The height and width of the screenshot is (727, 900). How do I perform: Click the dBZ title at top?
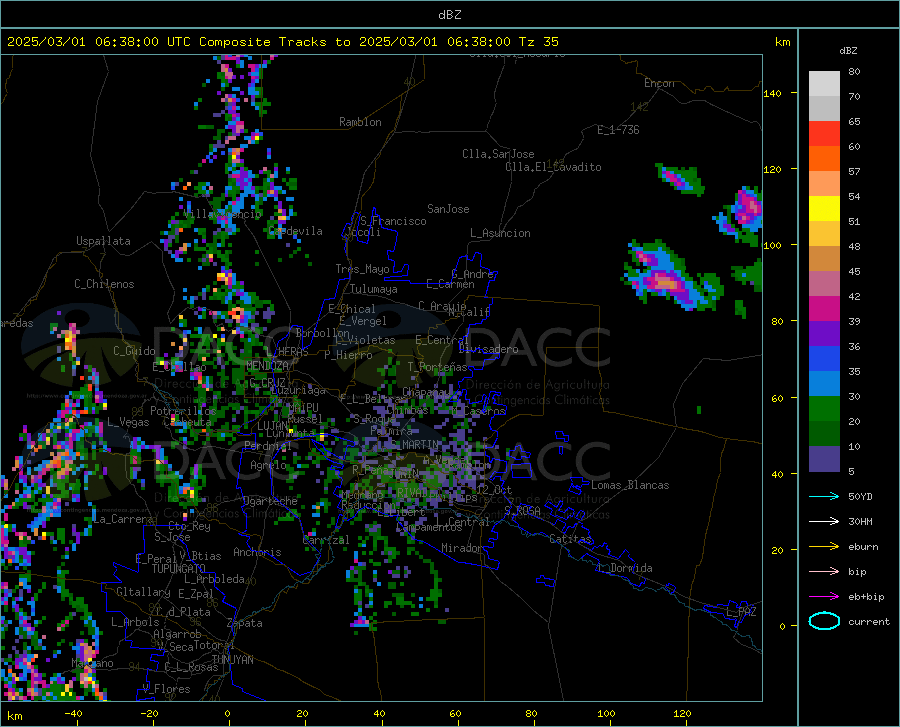click(449, 15)
